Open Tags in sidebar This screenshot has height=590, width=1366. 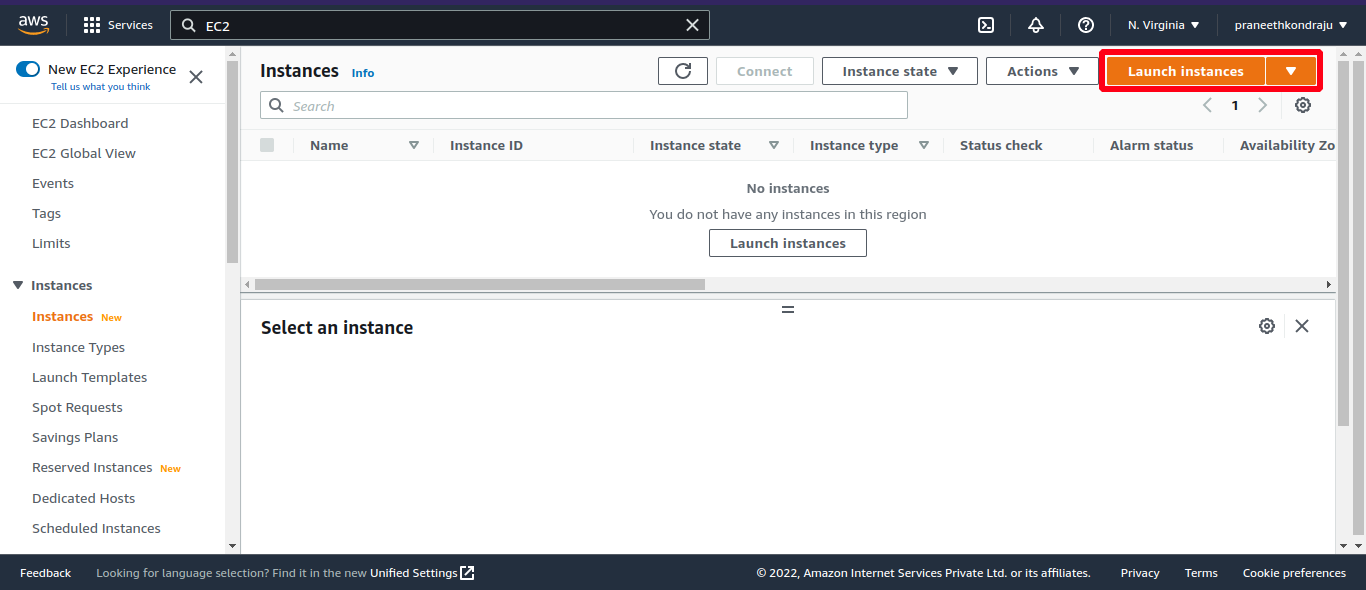[46, 213]
